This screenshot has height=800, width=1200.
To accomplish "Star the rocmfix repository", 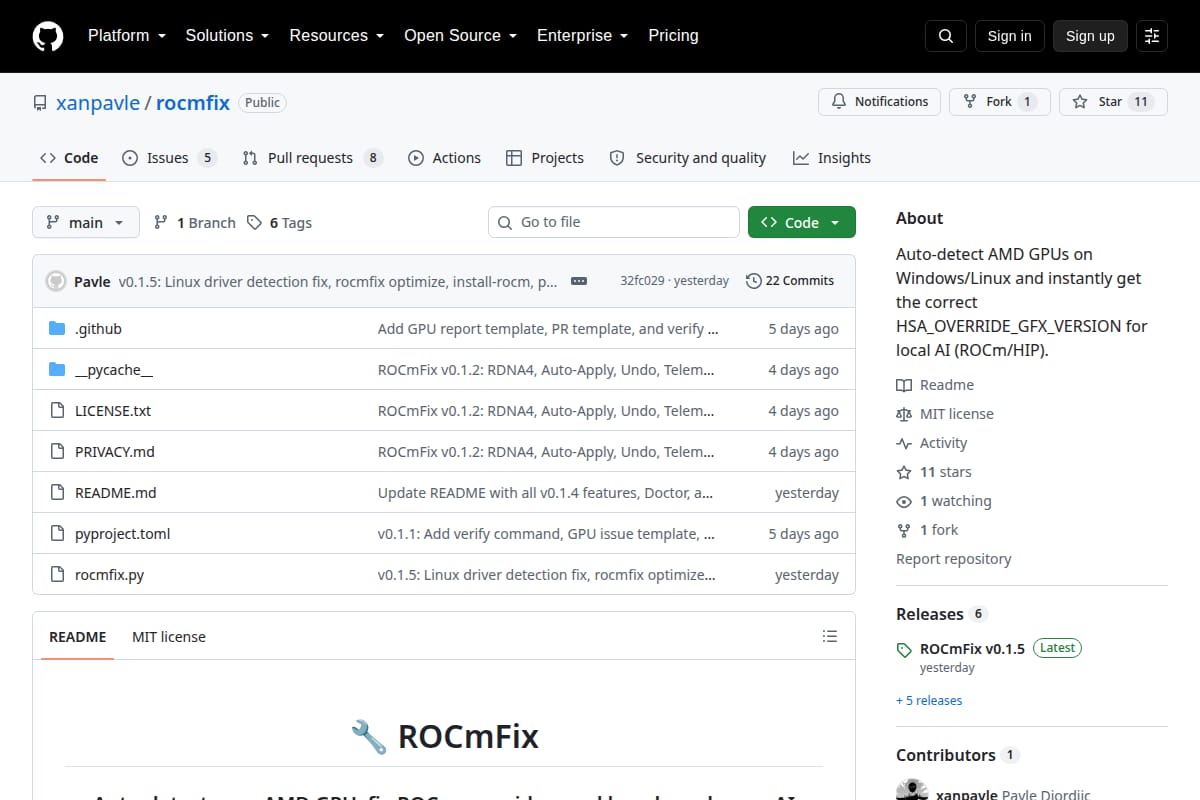I will click(1113, 102).
